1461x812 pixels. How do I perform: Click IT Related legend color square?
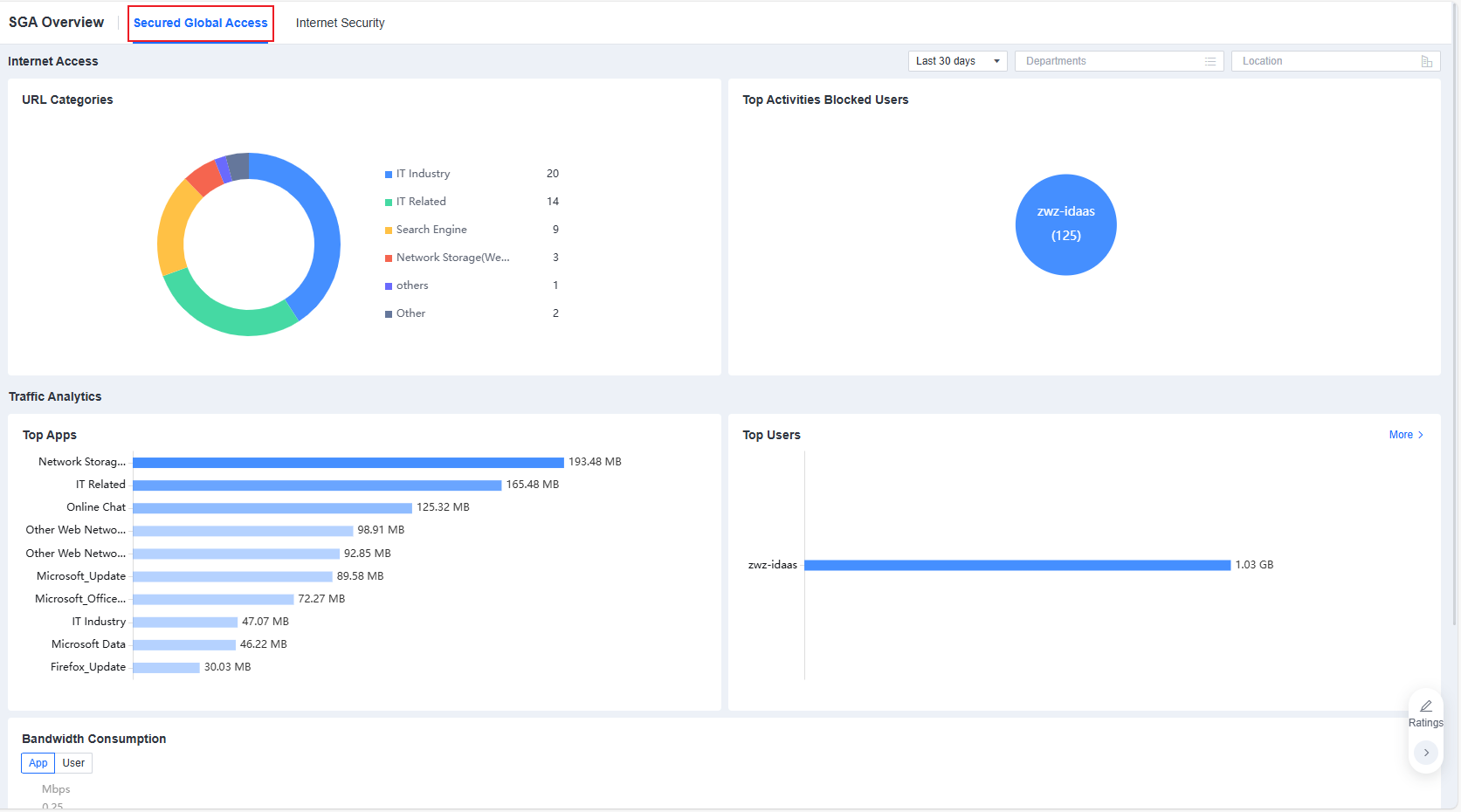(x=389, y=203)
